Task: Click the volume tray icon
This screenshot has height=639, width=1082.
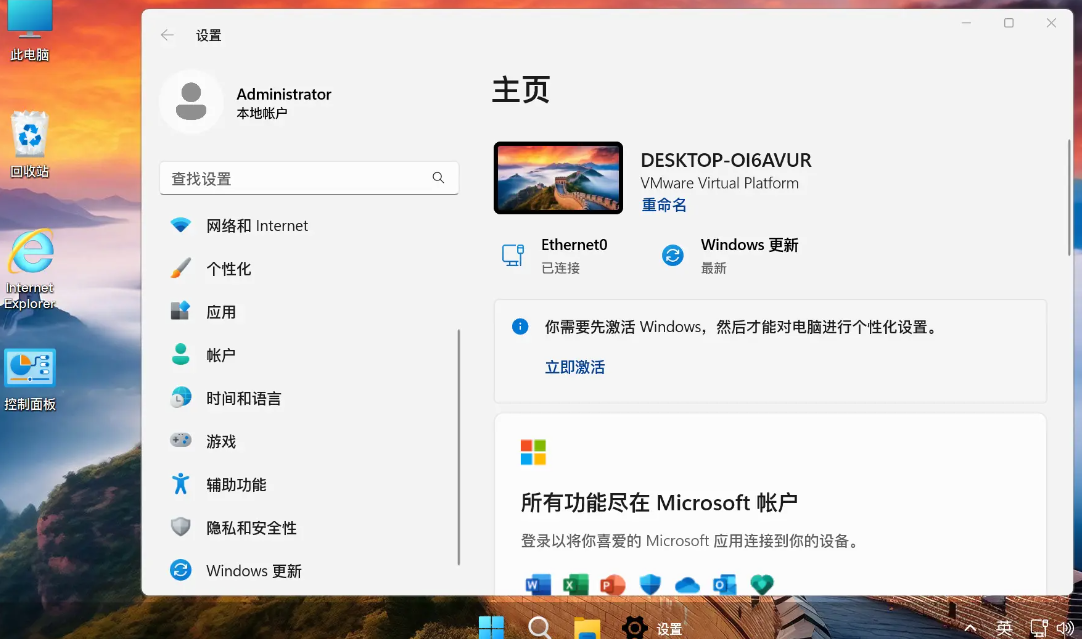Action: point(1065,628)
